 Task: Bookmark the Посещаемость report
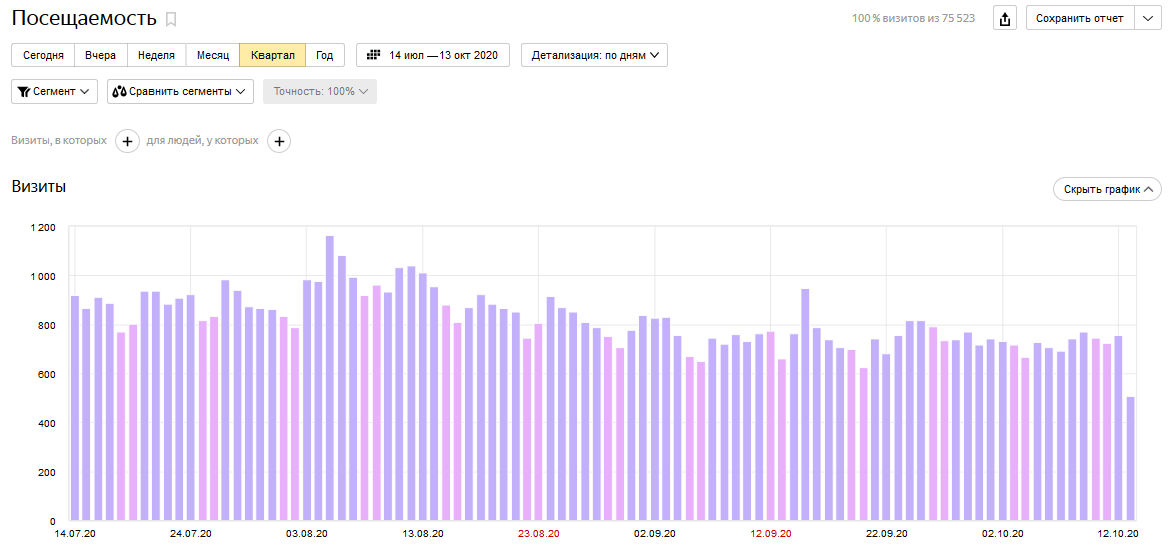(171, 19)
